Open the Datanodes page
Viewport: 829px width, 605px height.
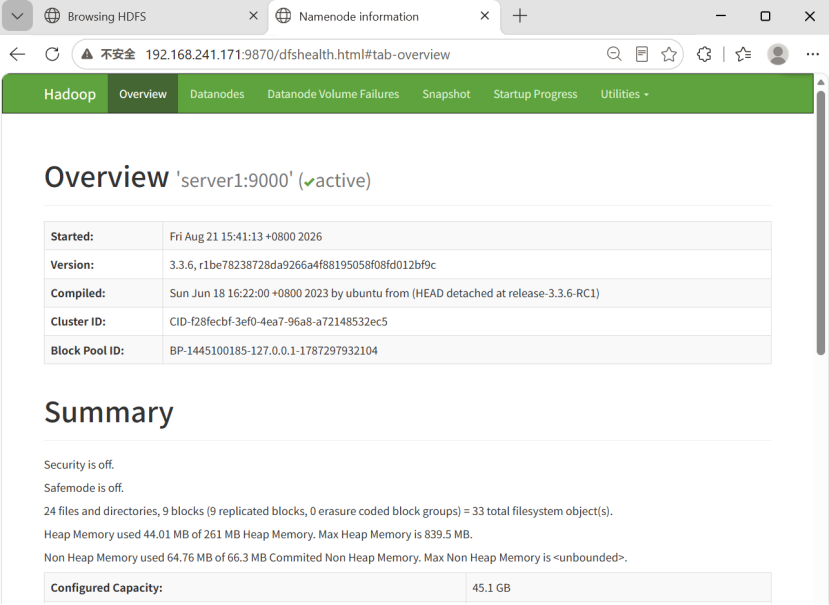point(217,94)
